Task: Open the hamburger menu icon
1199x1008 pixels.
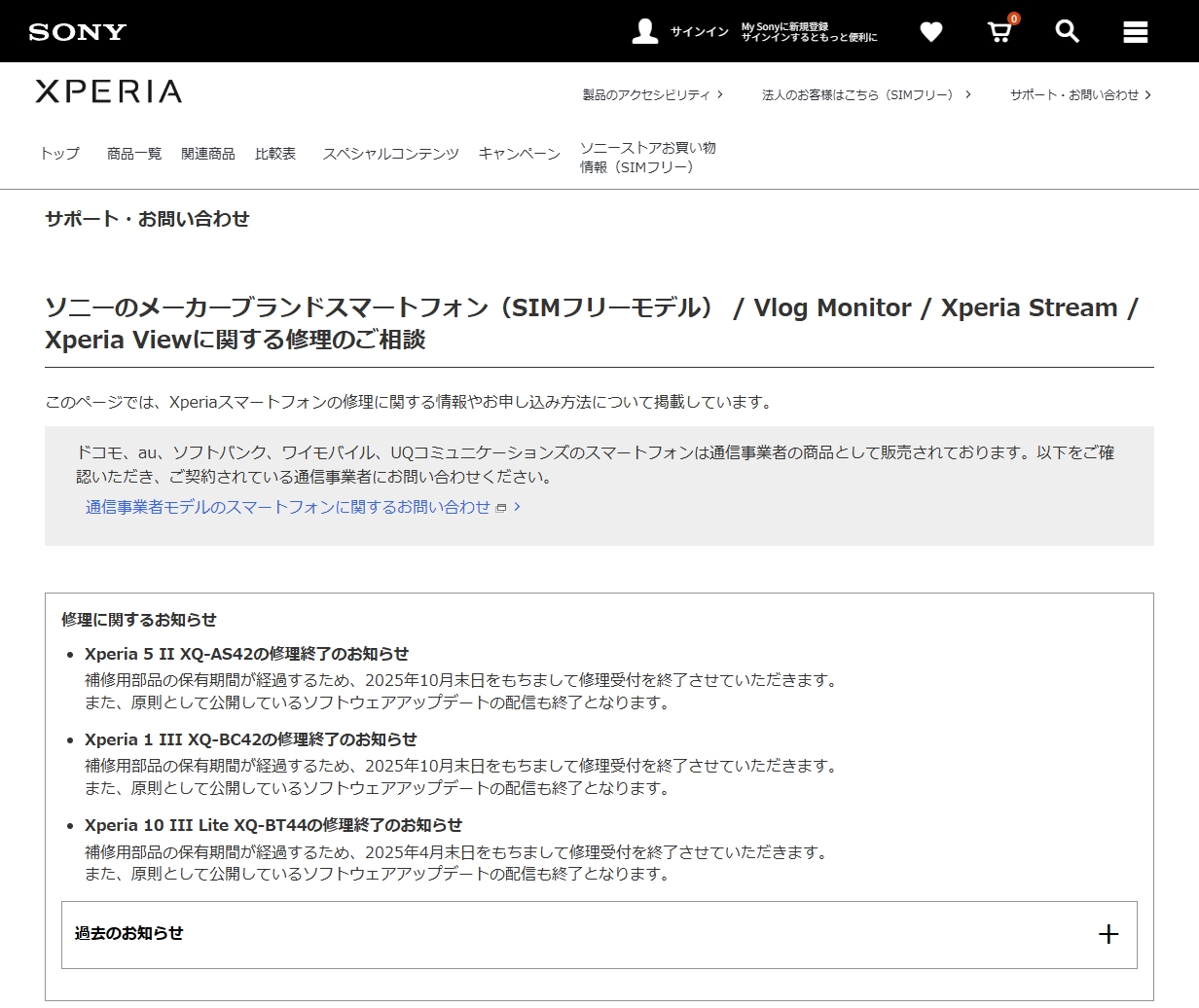Action: [1135, 32]
